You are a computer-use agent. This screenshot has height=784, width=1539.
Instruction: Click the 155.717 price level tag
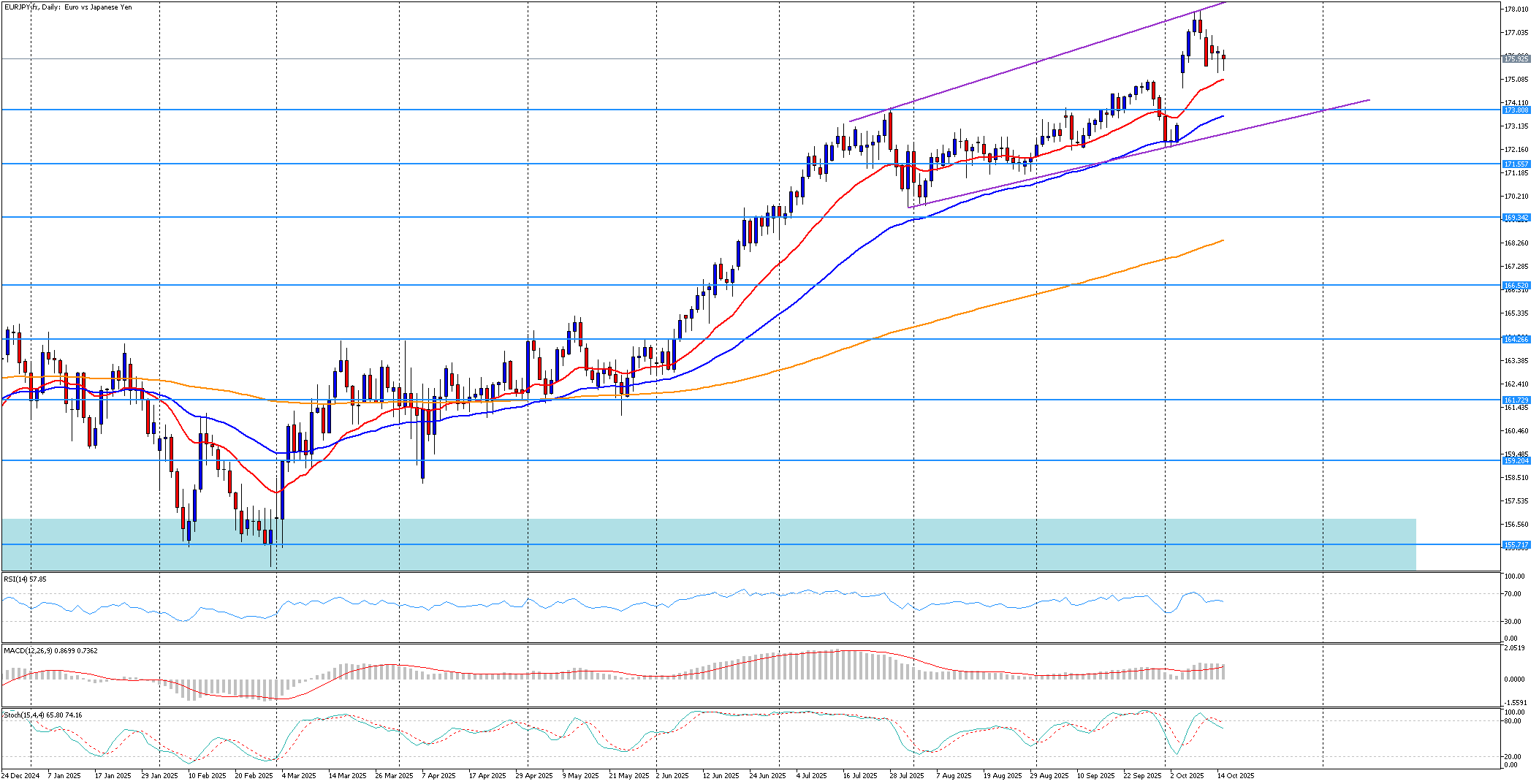point(1516,545)
